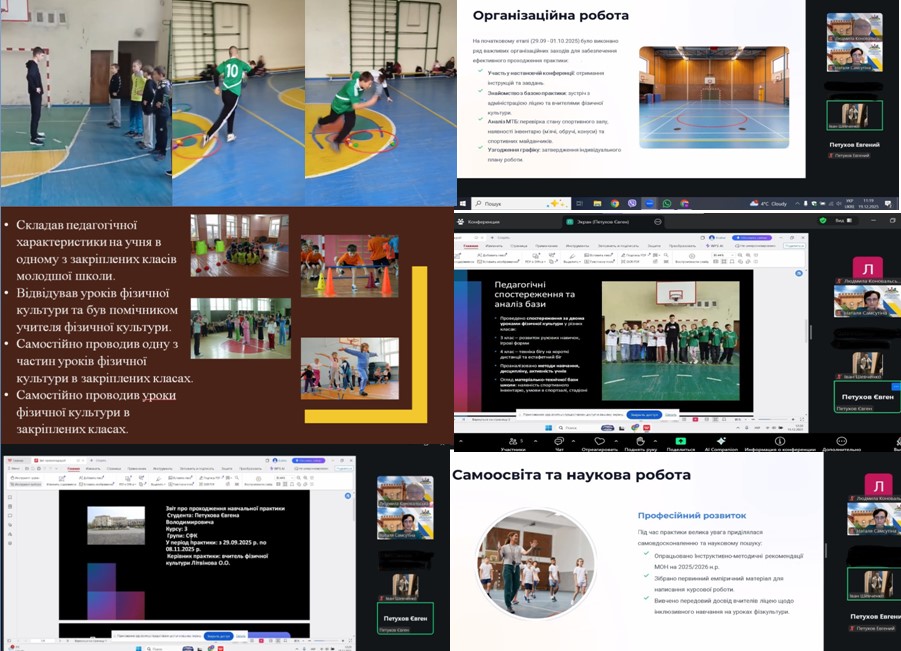Open Информация о конференции info icon

tap(779, 440)
